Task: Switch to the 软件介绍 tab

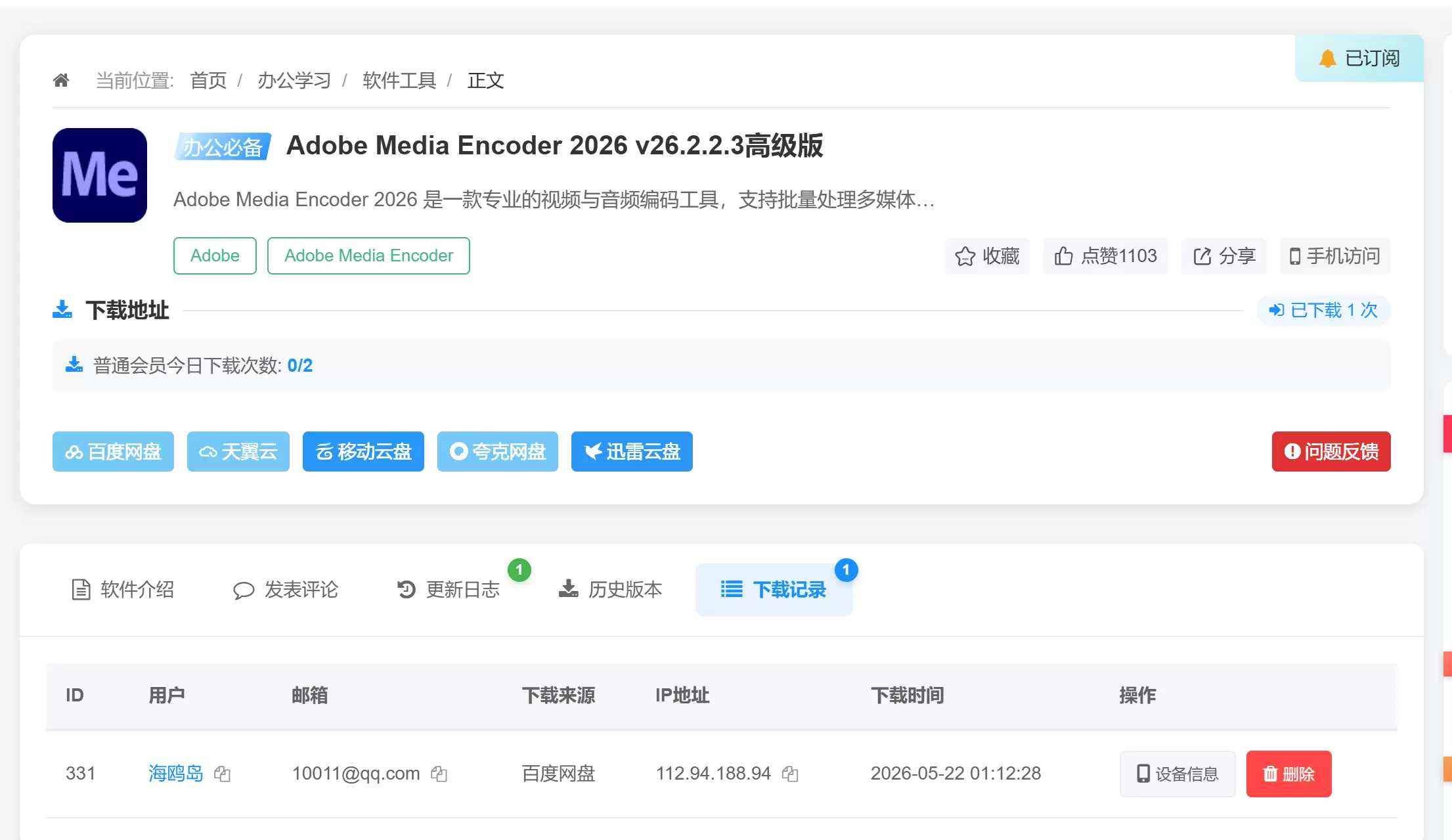Action: click(123, 590)
